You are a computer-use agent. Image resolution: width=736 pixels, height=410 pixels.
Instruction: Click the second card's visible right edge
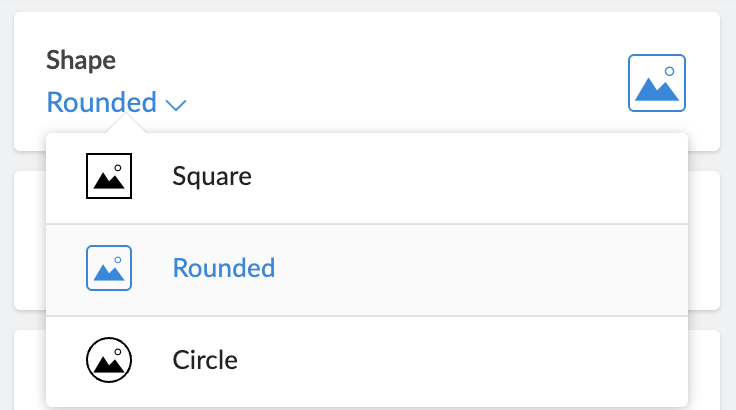point(704,240)
